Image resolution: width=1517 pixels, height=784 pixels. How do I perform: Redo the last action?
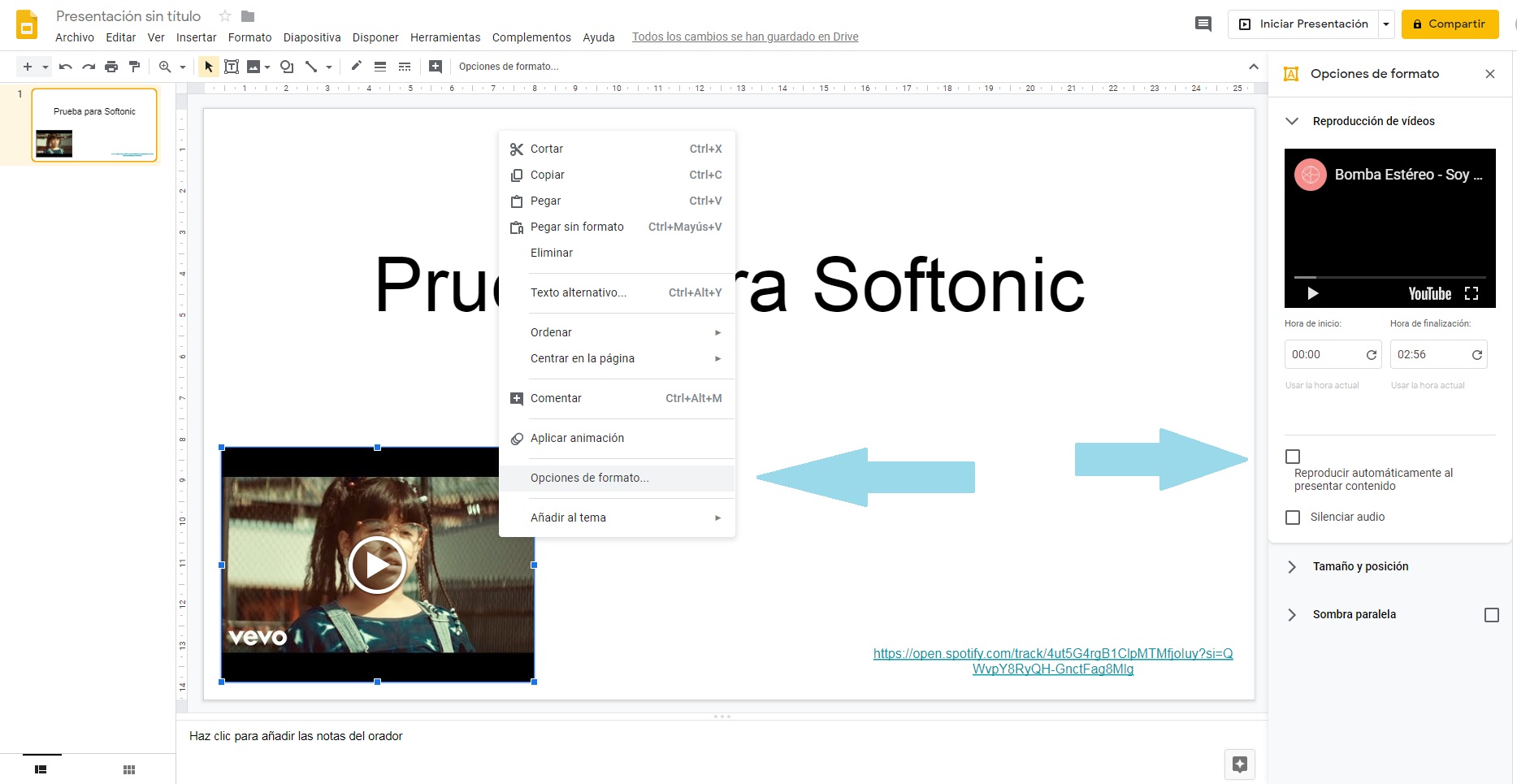click(89, 67)
